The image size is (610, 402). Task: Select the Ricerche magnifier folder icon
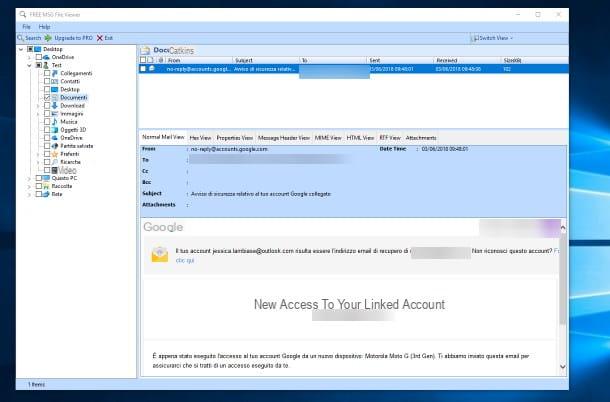(55, 162)
